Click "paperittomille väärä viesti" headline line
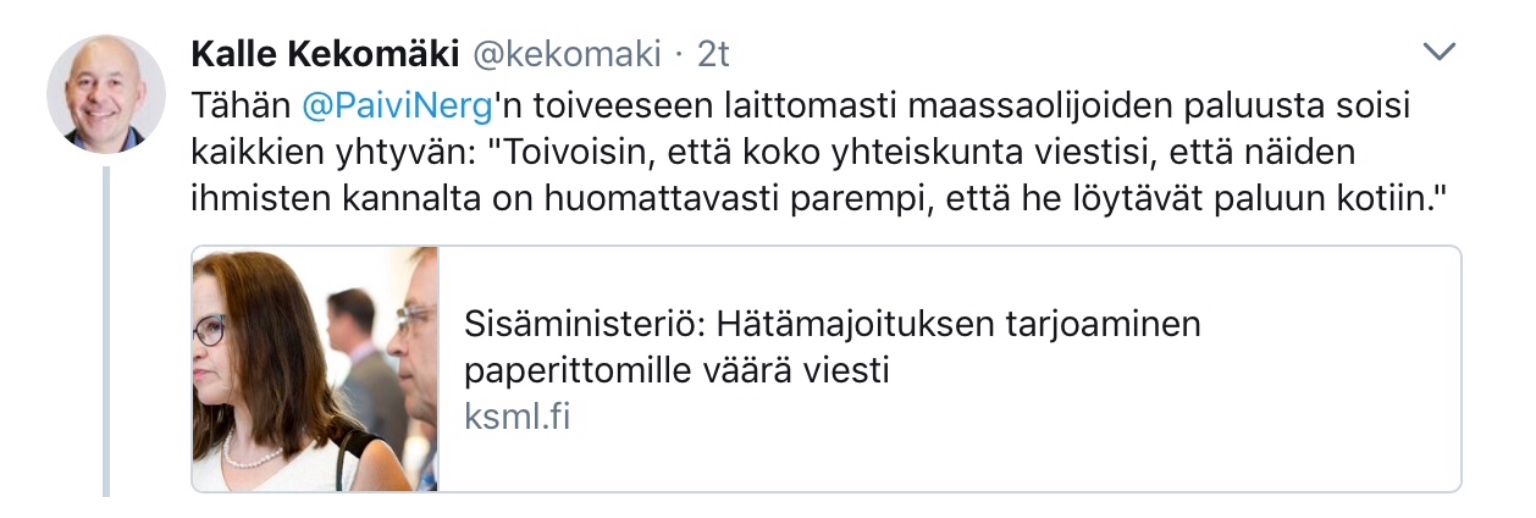Viewport: 1536px width, 518px height. [x=676, y=371]
